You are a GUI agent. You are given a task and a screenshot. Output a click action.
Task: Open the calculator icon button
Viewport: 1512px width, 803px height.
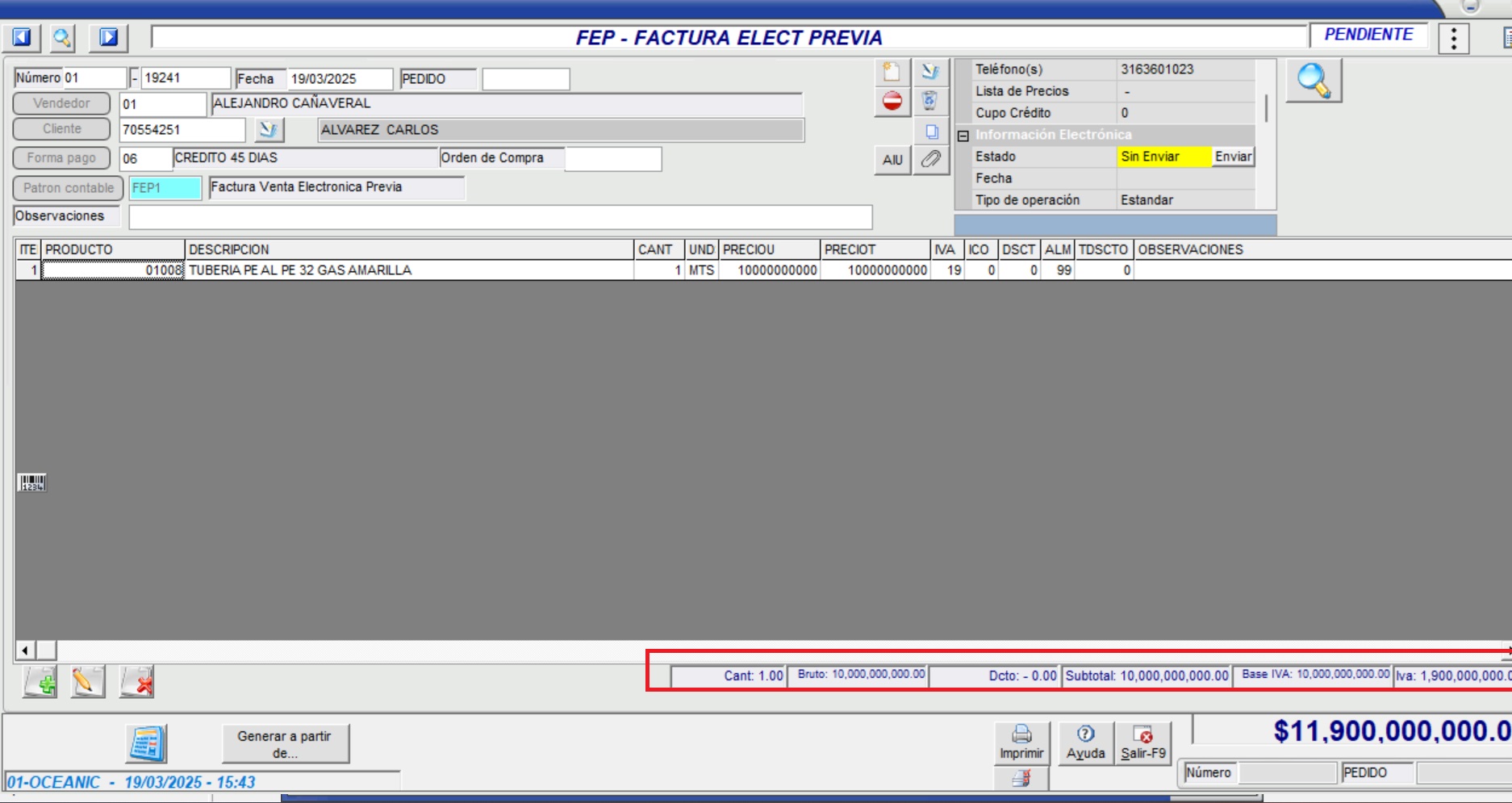(146, 743)
